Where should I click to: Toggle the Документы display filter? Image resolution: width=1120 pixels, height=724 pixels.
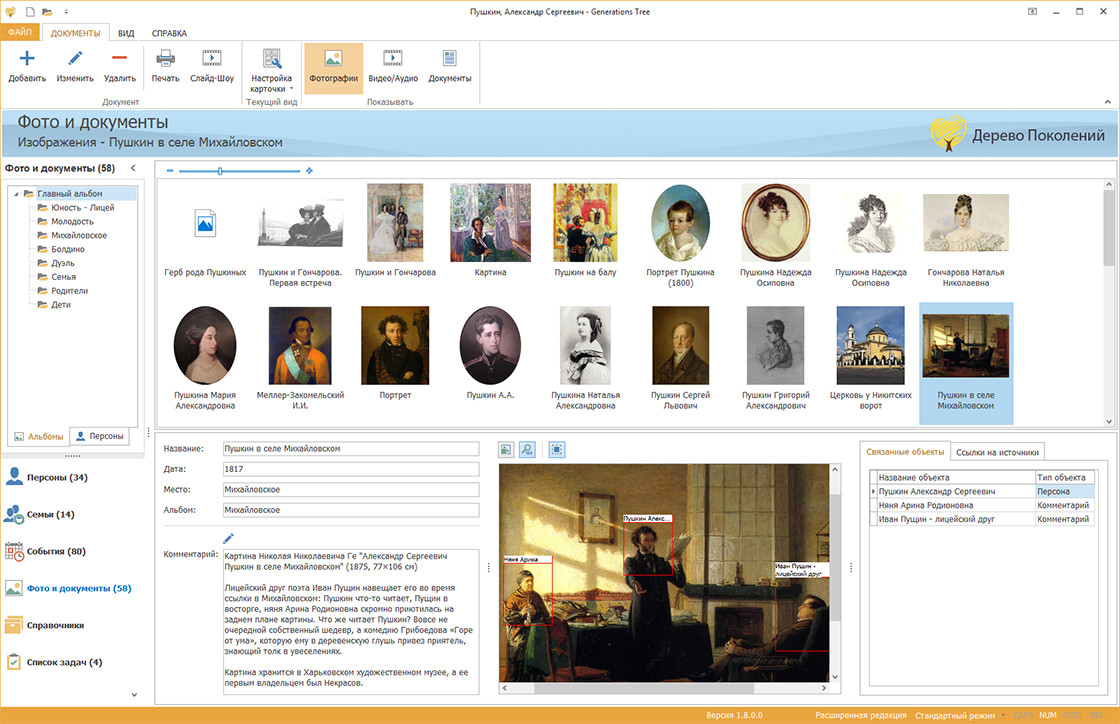(x=449, y=68)
